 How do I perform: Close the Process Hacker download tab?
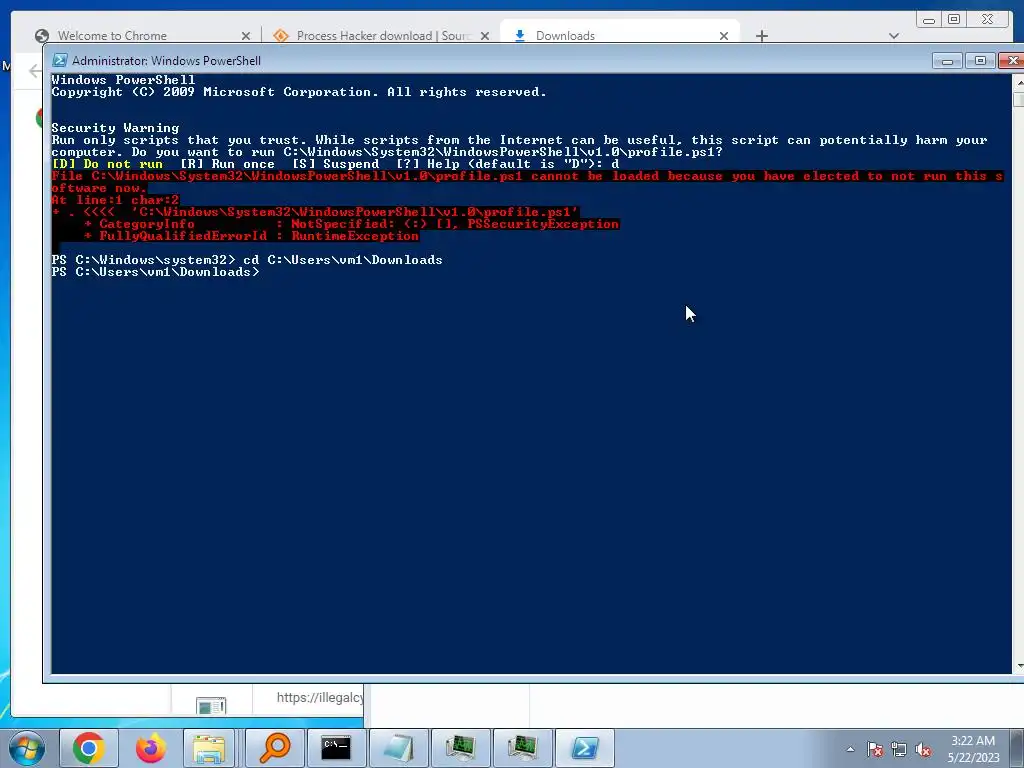pos(485,36)
